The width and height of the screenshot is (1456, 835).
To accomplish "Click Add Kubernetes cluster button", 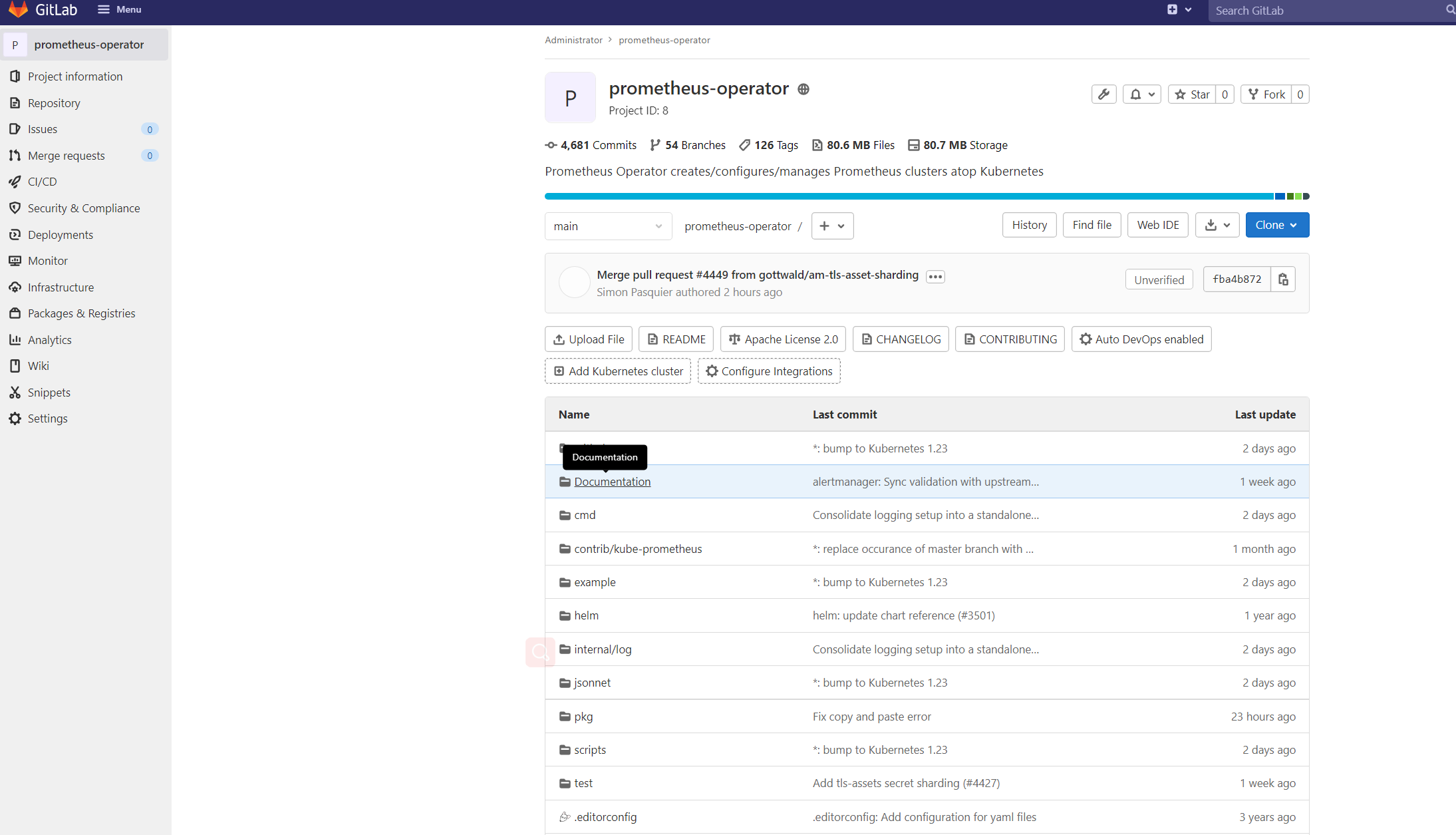I will [x=618, y=371].
